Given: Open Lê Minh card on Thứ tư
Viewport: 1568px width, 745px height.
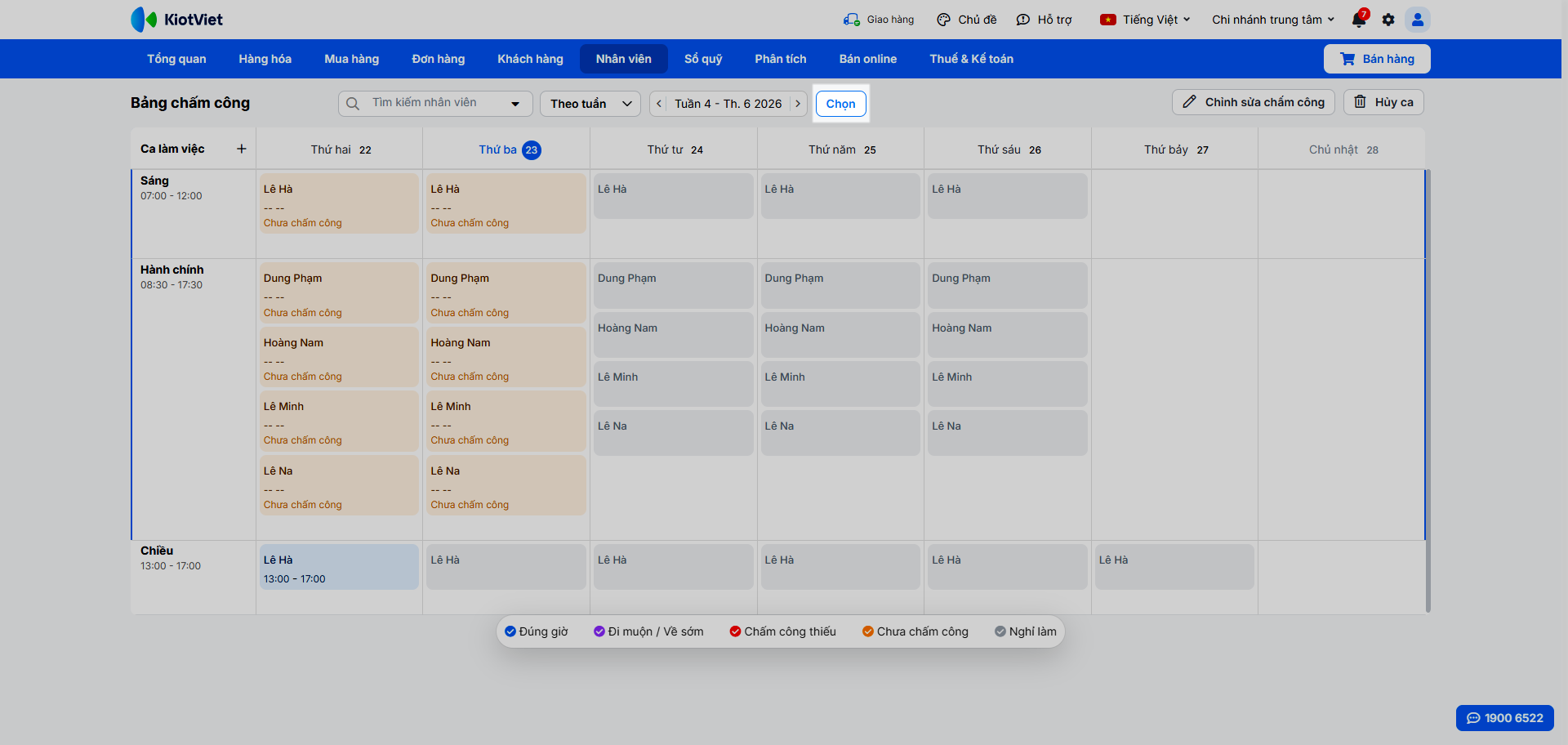Looking at the screenshot, I should tap(674, 384).
